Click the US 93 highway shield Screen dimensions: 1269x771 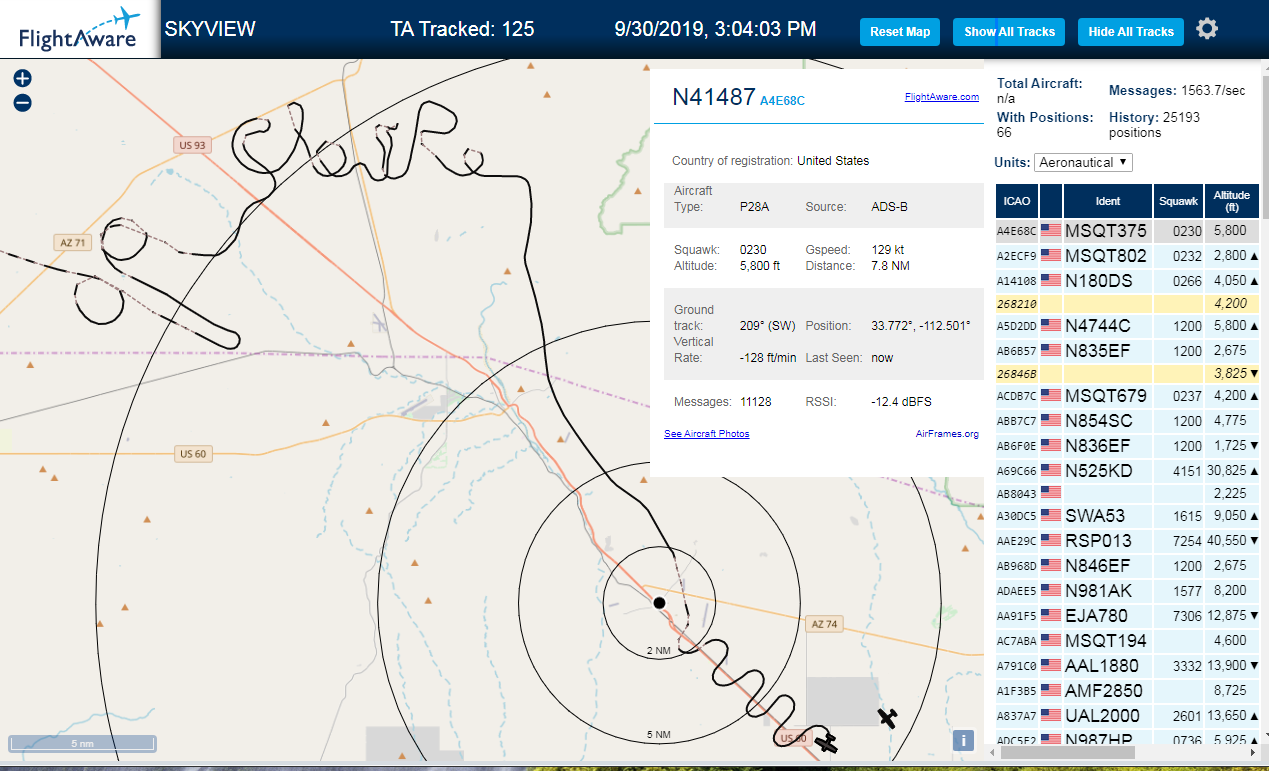[192, 145]
